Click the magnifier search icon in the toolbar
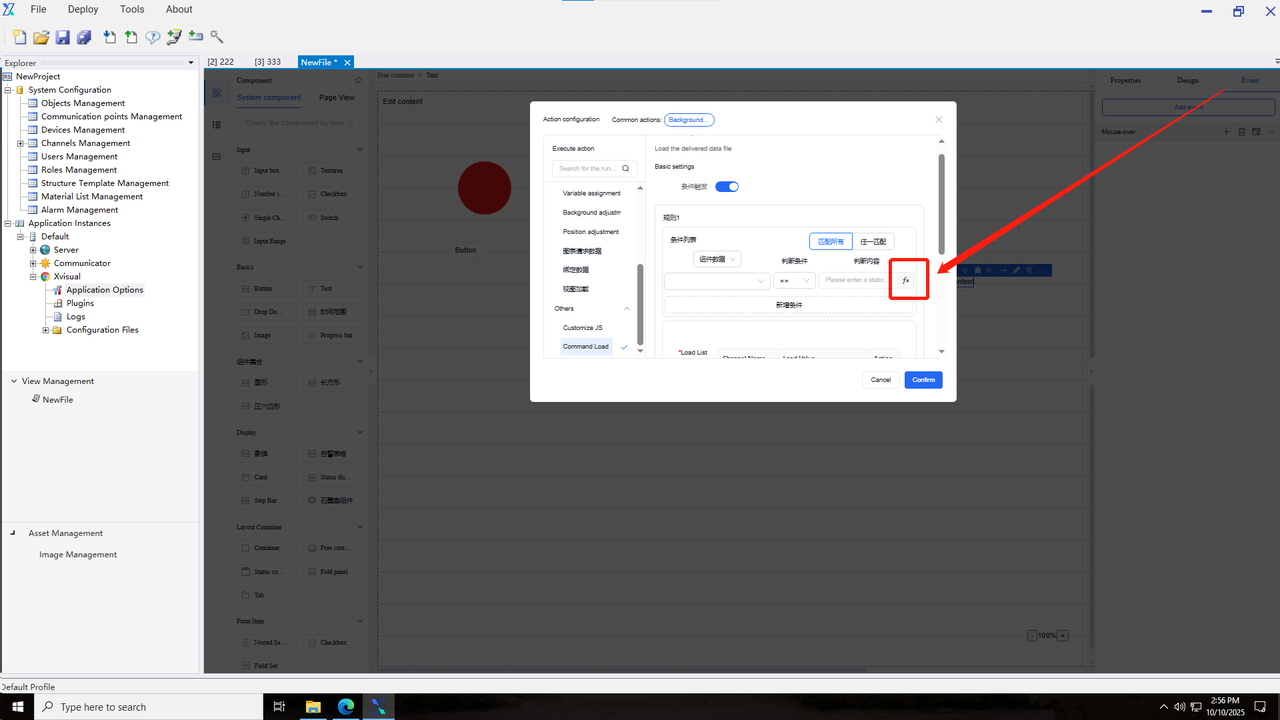Image resolution: width=1280 pixels, height=720 pixels. (217, 37)
